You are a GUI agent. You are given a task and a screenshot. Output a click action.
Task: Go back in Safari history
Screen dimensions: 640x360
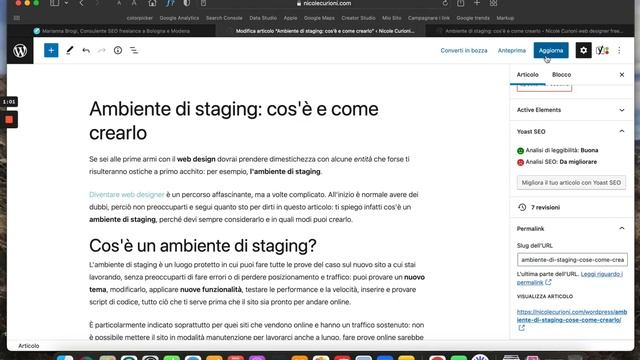coord(82,3)
